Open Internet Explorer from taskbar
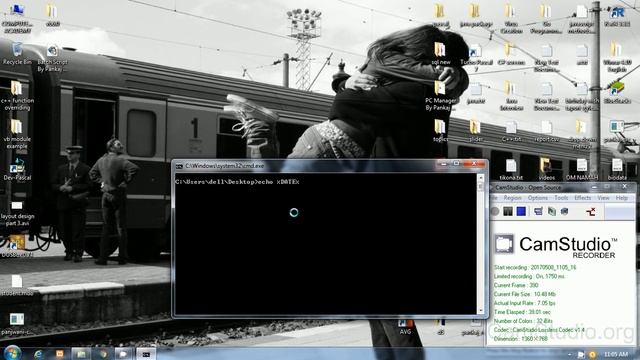Viewport: 640px width, 360px height. click(39, 354)
